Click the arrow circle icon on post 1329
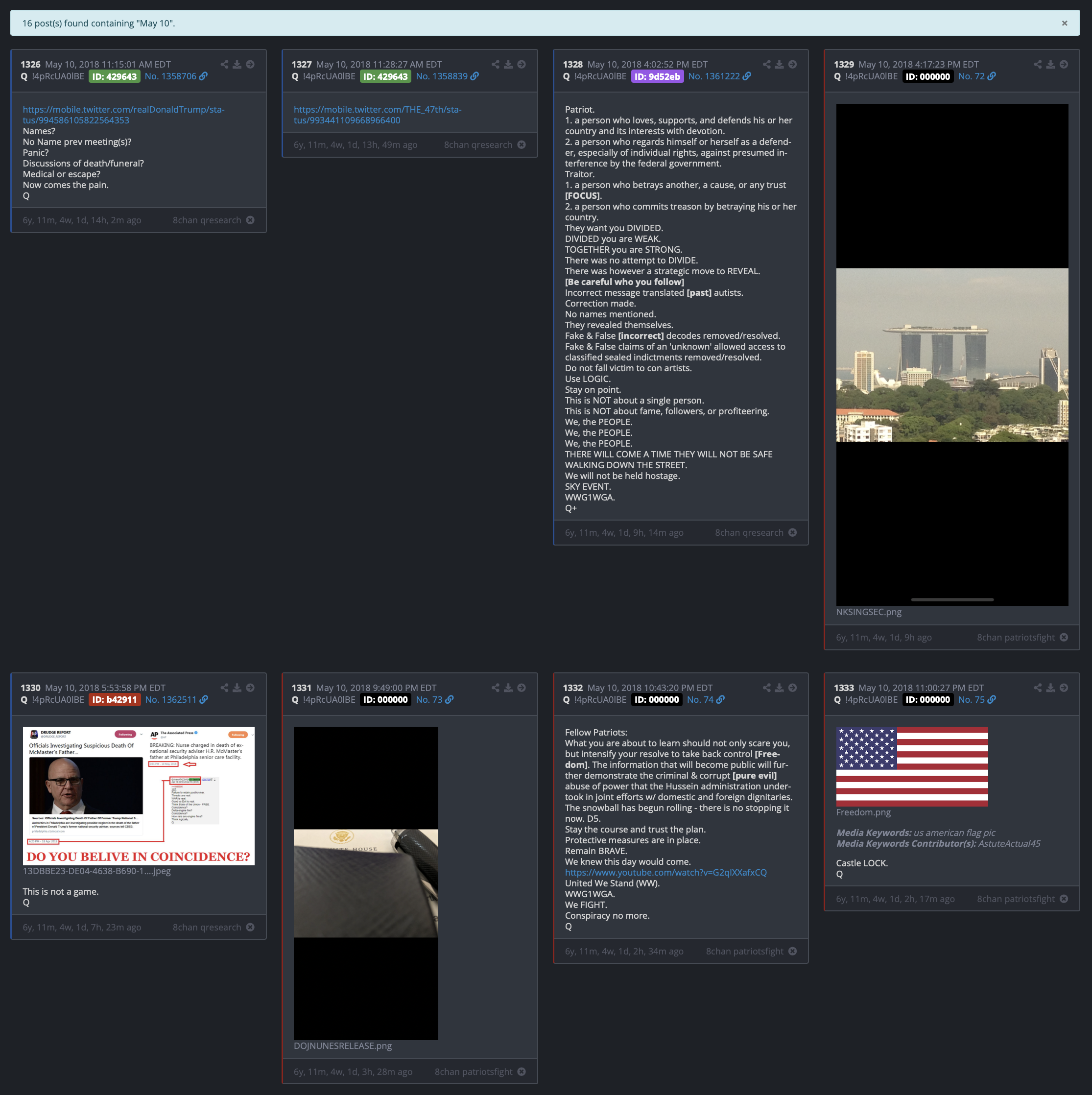1092x1095 pixels. point(1064,65)
